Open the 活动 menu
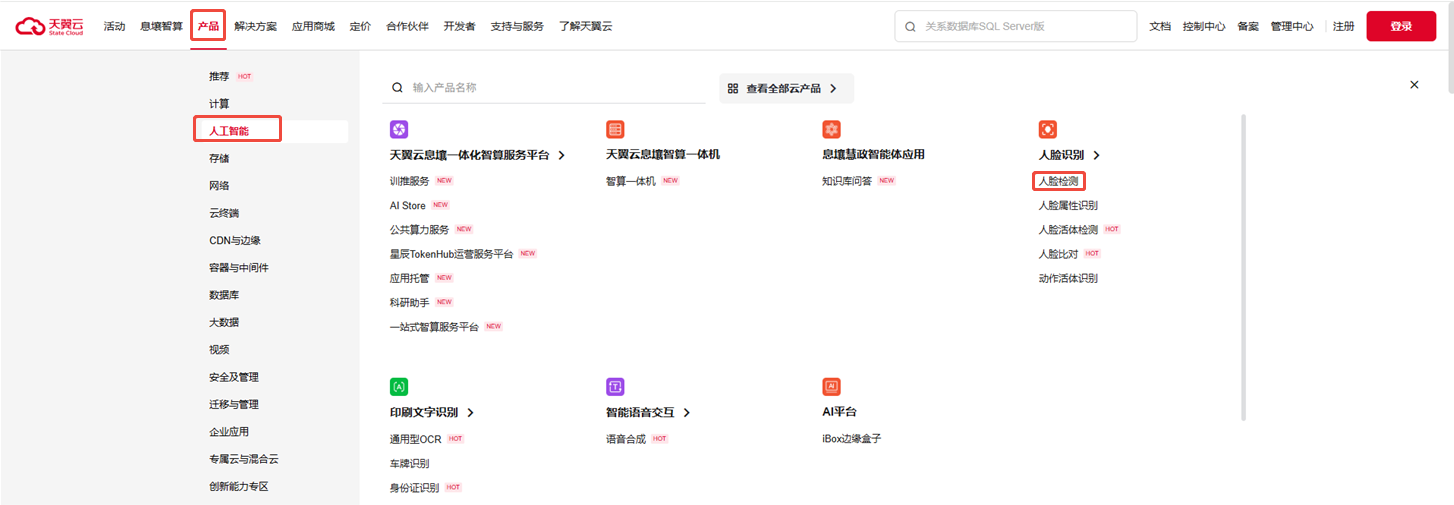 click(x=114, y=26)
